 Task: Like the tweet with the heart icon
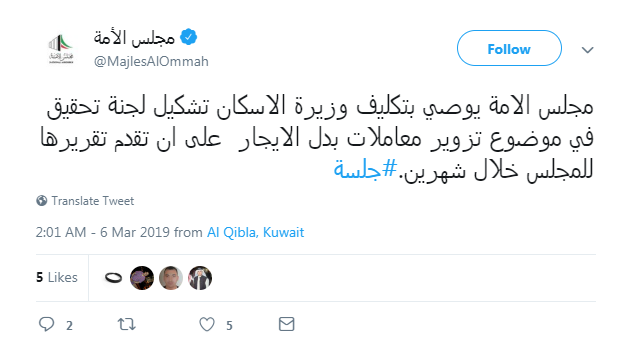(x=207, y=324)
